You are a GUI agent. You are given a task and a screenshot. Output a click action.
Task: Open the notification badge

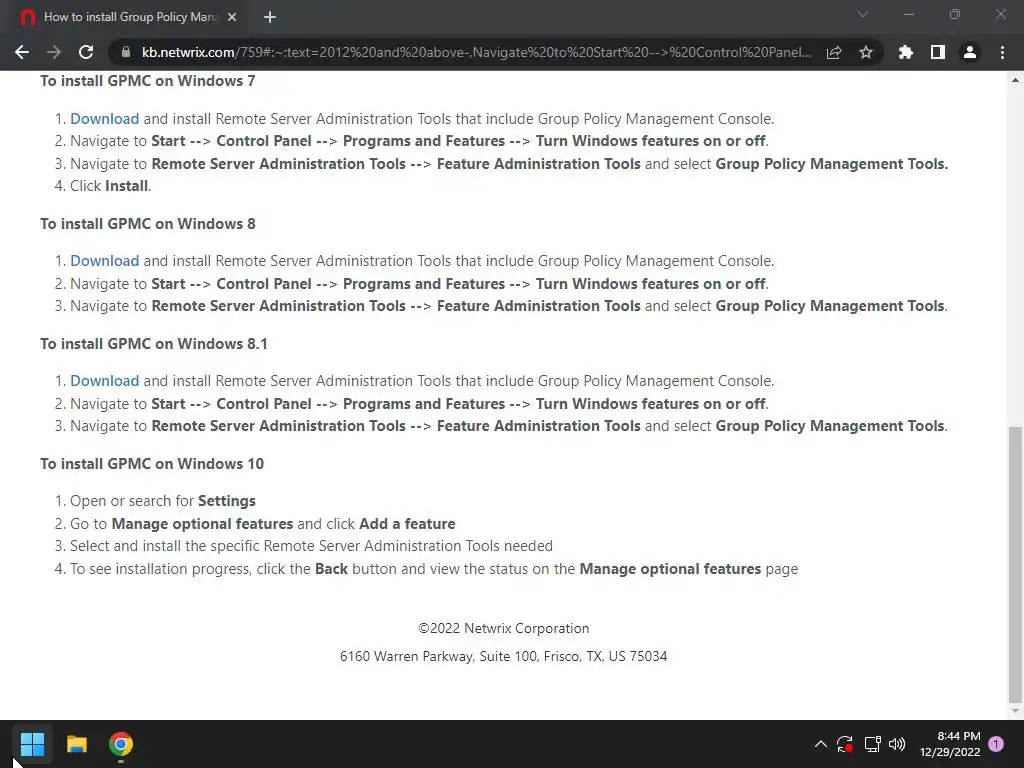click(996, 744)
